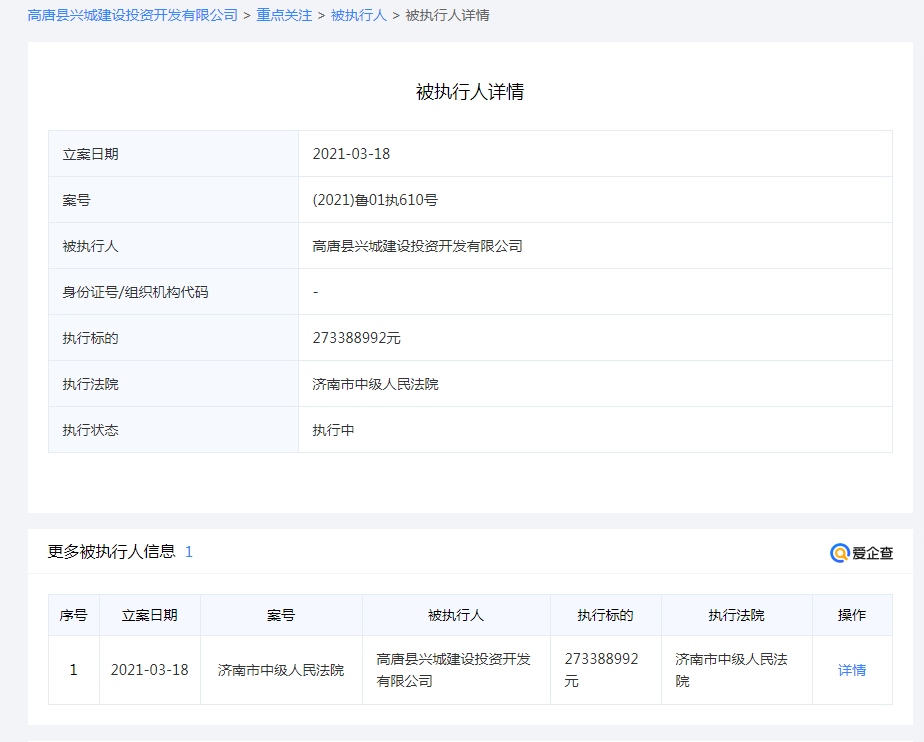
Task: Click the 273388992元 value in the upper details table
Action: tap(356, 338)
